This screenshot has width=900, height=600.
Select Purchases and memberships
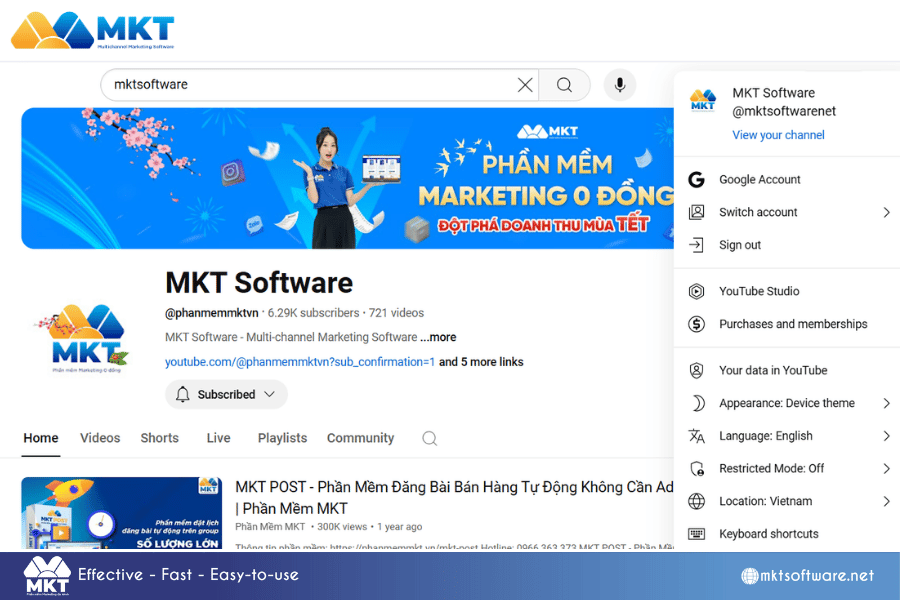(787, 324)
